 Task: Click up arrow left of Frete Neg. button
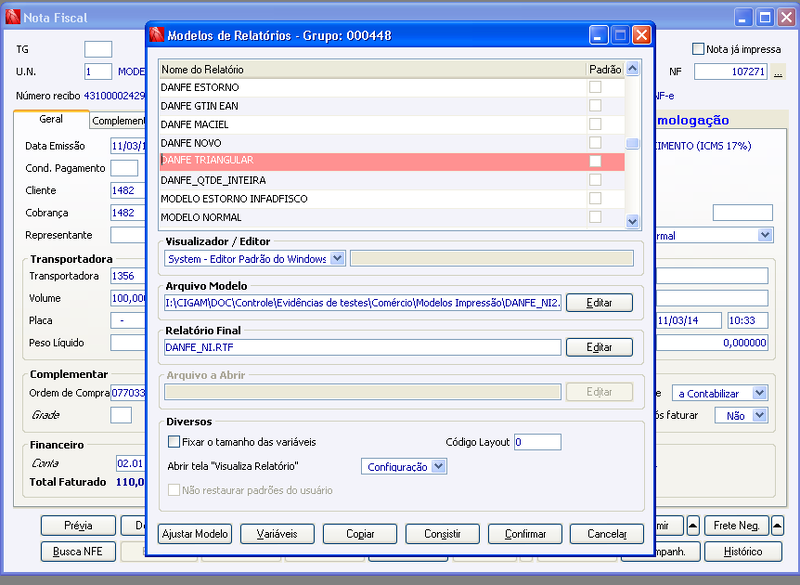click(x=693, y=525)
